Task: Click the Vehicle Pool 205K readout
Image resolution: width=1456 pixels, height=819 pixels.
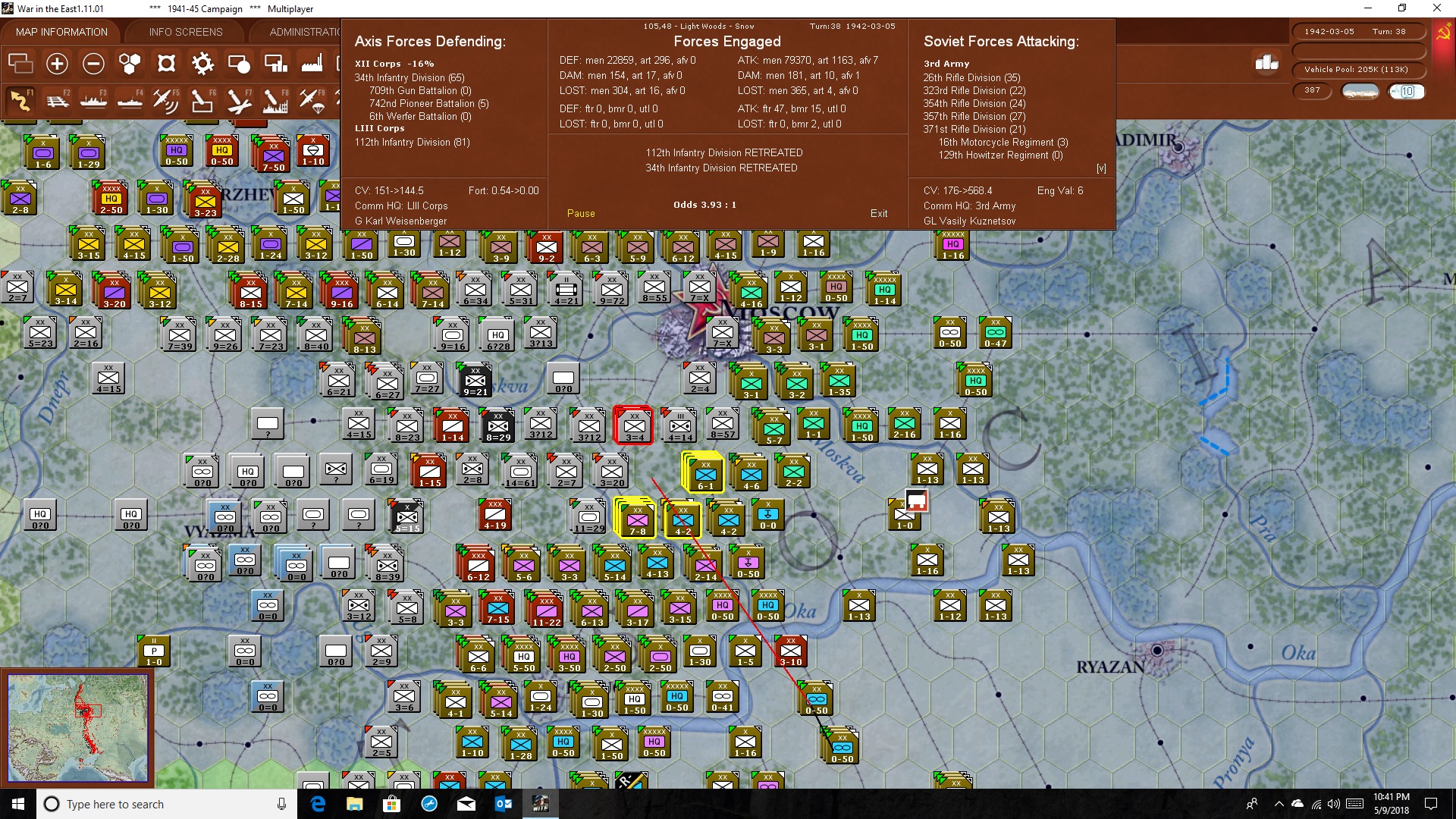Action: click(x=1357, y=70)
